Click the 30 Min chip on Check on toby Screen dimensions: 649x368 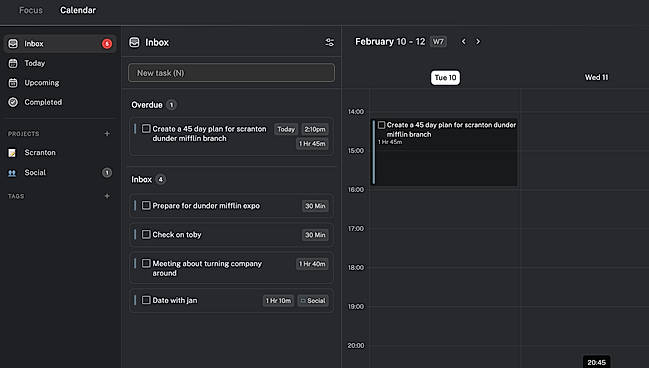[315, 235]
